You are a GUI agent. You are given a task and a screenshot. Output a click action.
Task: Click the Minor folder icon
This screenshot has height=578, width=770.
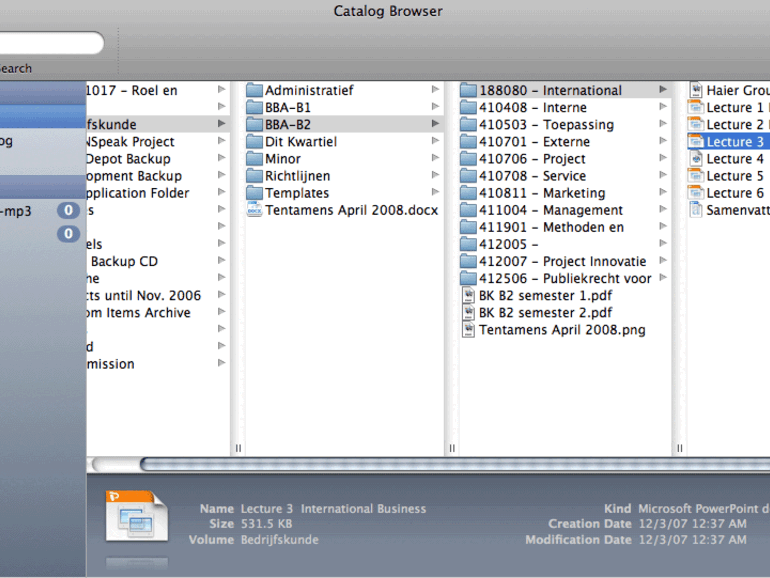(x=254, y=159)
